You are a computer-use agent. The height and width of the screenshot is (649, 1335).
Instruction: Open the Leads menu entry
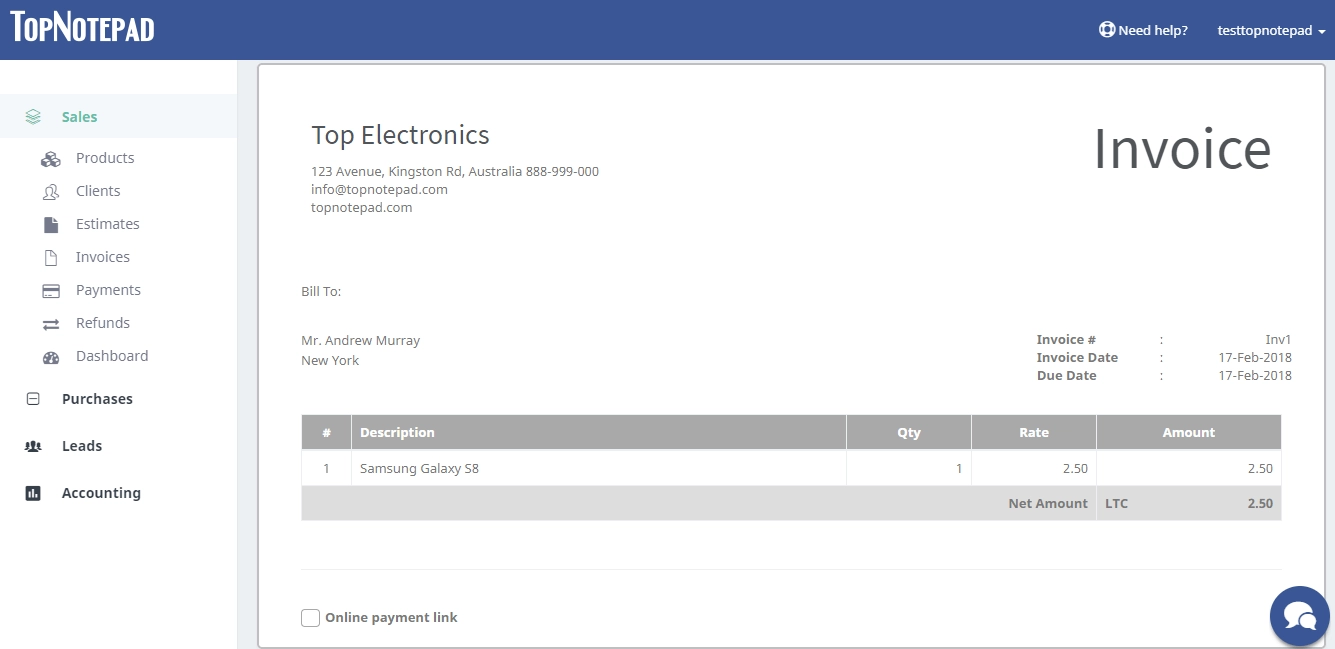pos(82,446)
